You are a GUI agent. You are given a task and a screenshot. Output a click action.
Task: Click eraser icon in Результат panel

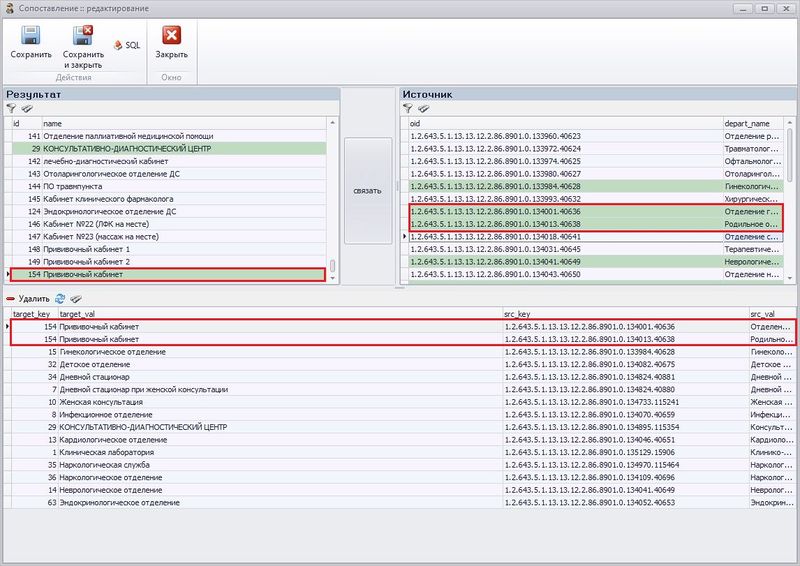pos(27,108)
